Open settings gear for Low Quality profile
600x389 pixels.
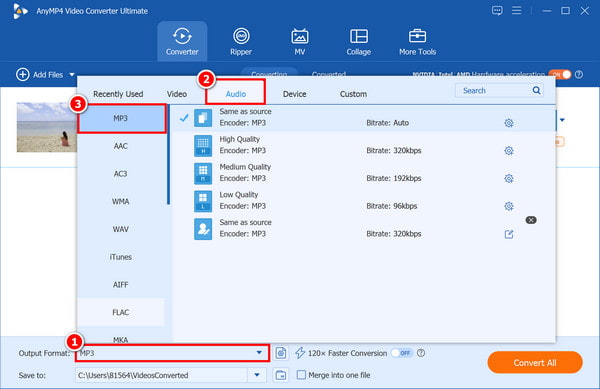509,206
